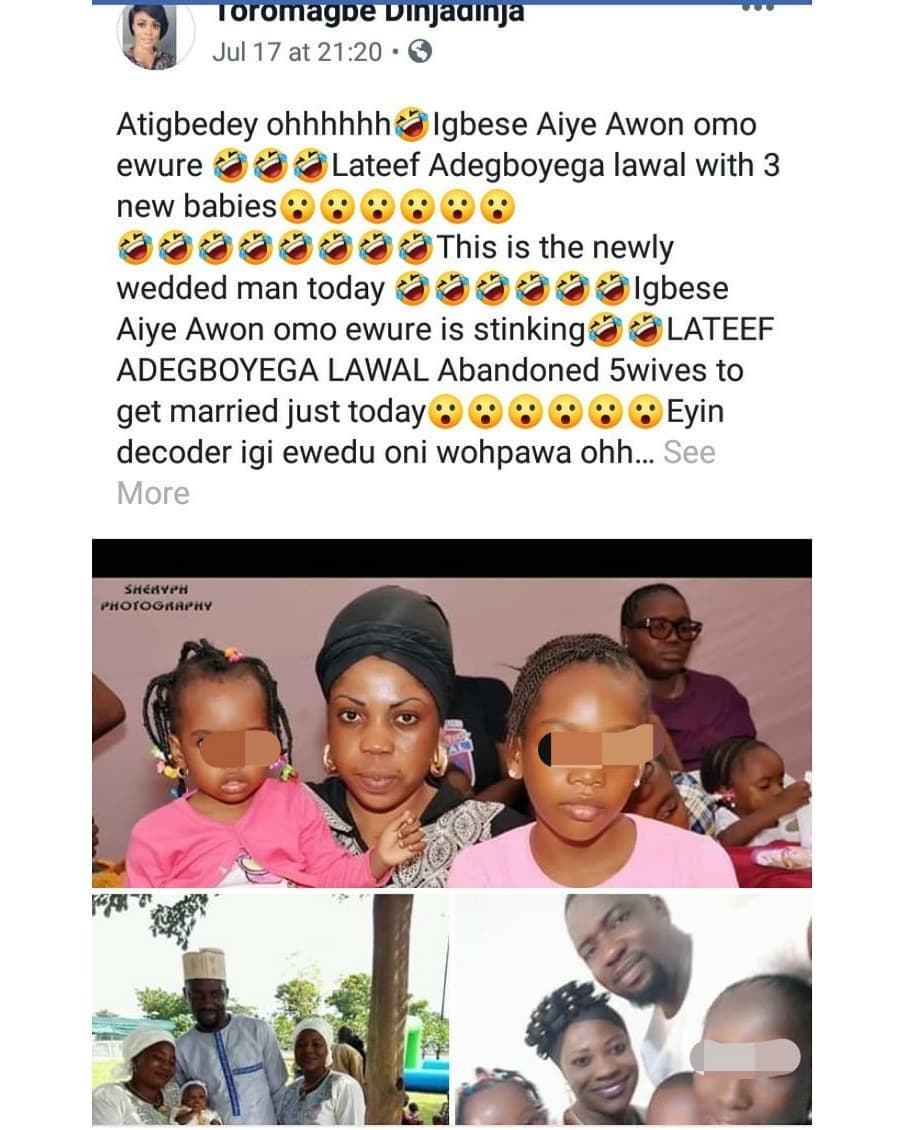Click the Sheryph Photography watermark
The height and width of the screenshot is (1130, 904).
pos(156,597)
